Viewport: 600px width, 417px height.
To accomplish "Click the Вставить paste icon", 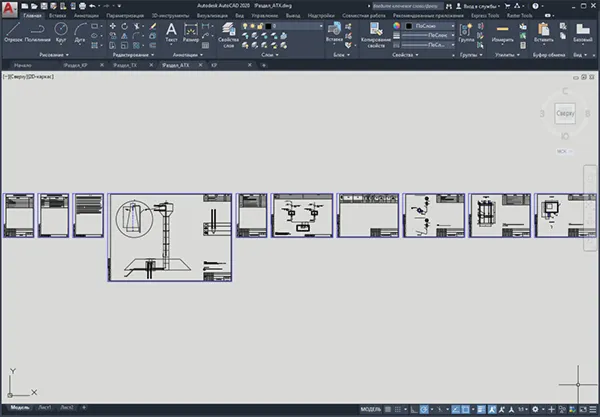I will (x=543, y=33).
